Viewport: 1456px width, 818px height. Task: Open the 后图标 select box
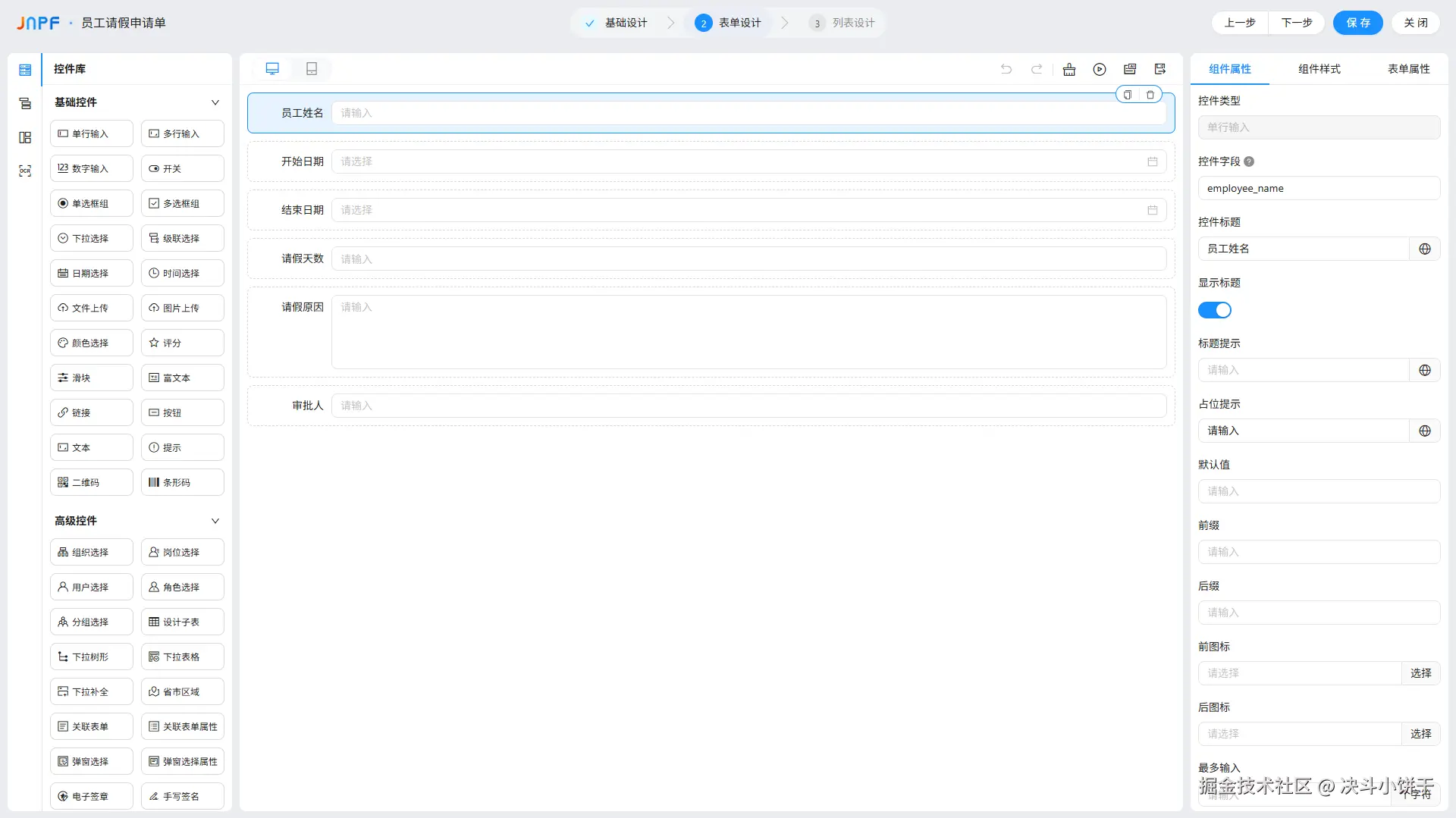pyautogui.click(x=1299, y=734)
